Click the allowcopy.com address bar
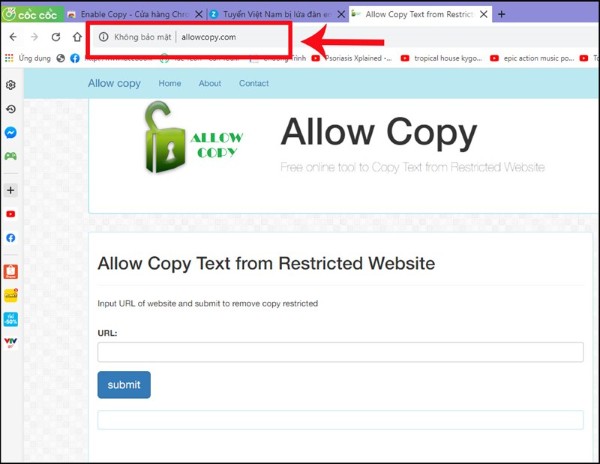This screenshot has height=464, width=600. pyautogui.click(x=209, y=37)
